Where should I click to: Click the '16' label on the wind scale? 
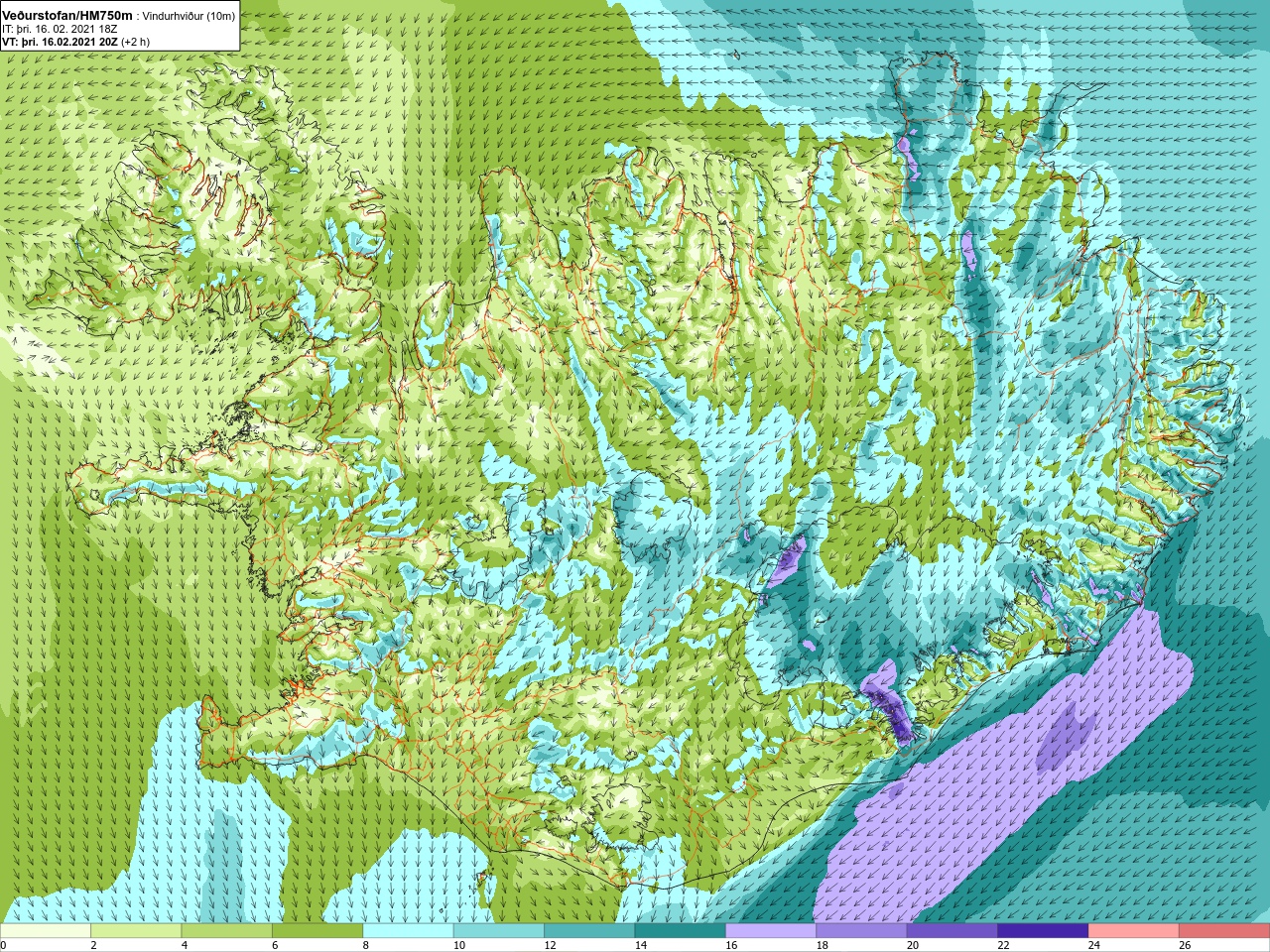(x=731, y=945)
